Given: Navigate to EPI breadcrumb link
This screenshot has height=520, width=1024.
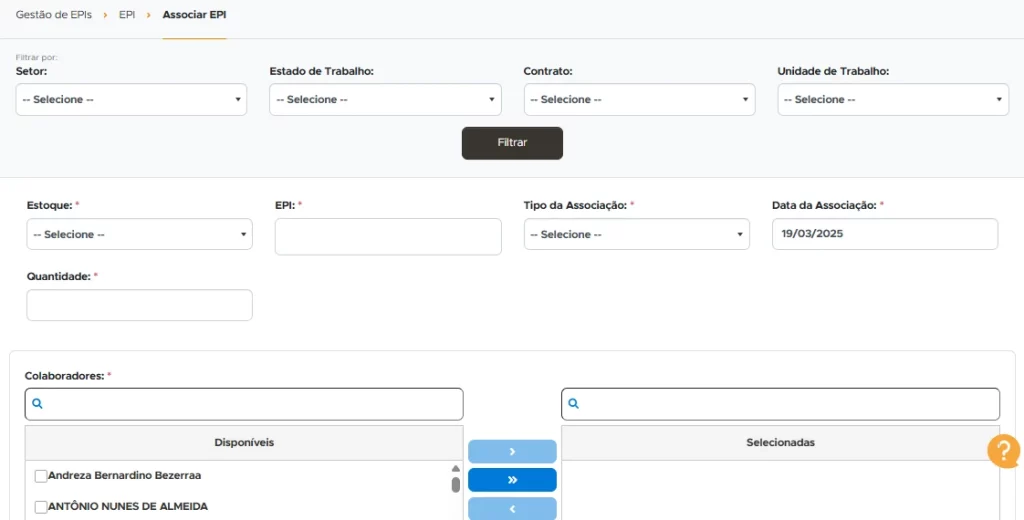Looking at the screenshot, I should coord(127,15).
